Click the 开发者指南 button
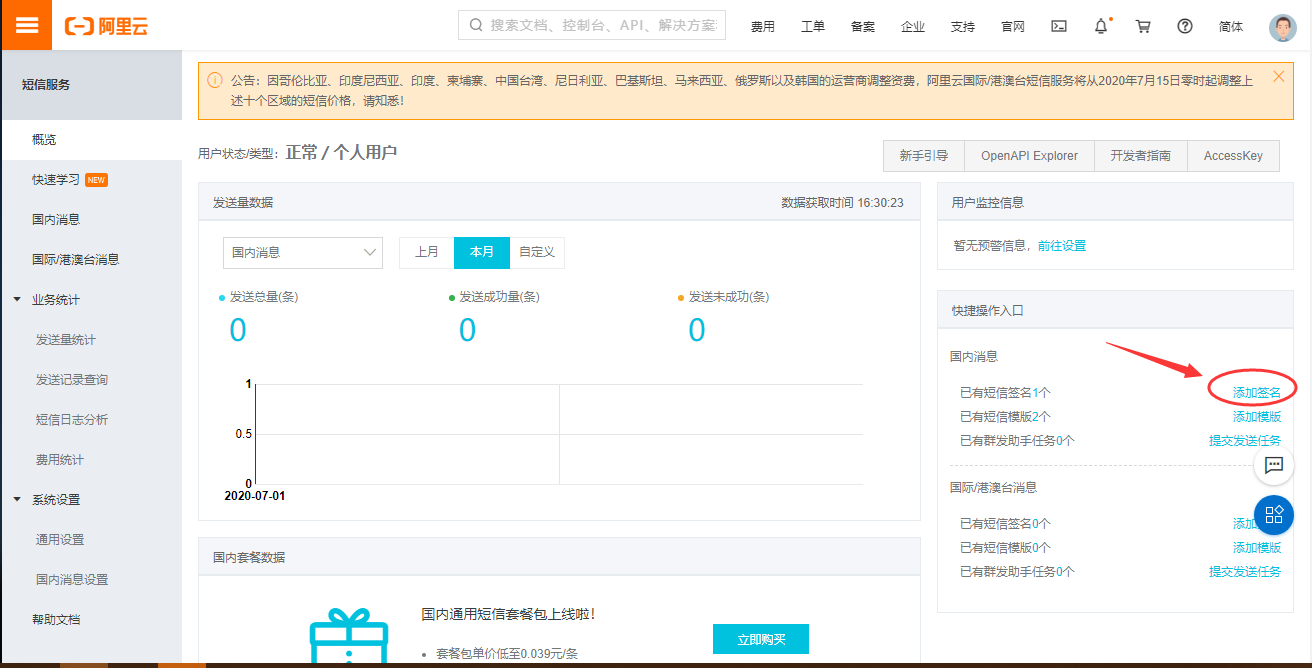1312x668 pixels. [1140, 156]
